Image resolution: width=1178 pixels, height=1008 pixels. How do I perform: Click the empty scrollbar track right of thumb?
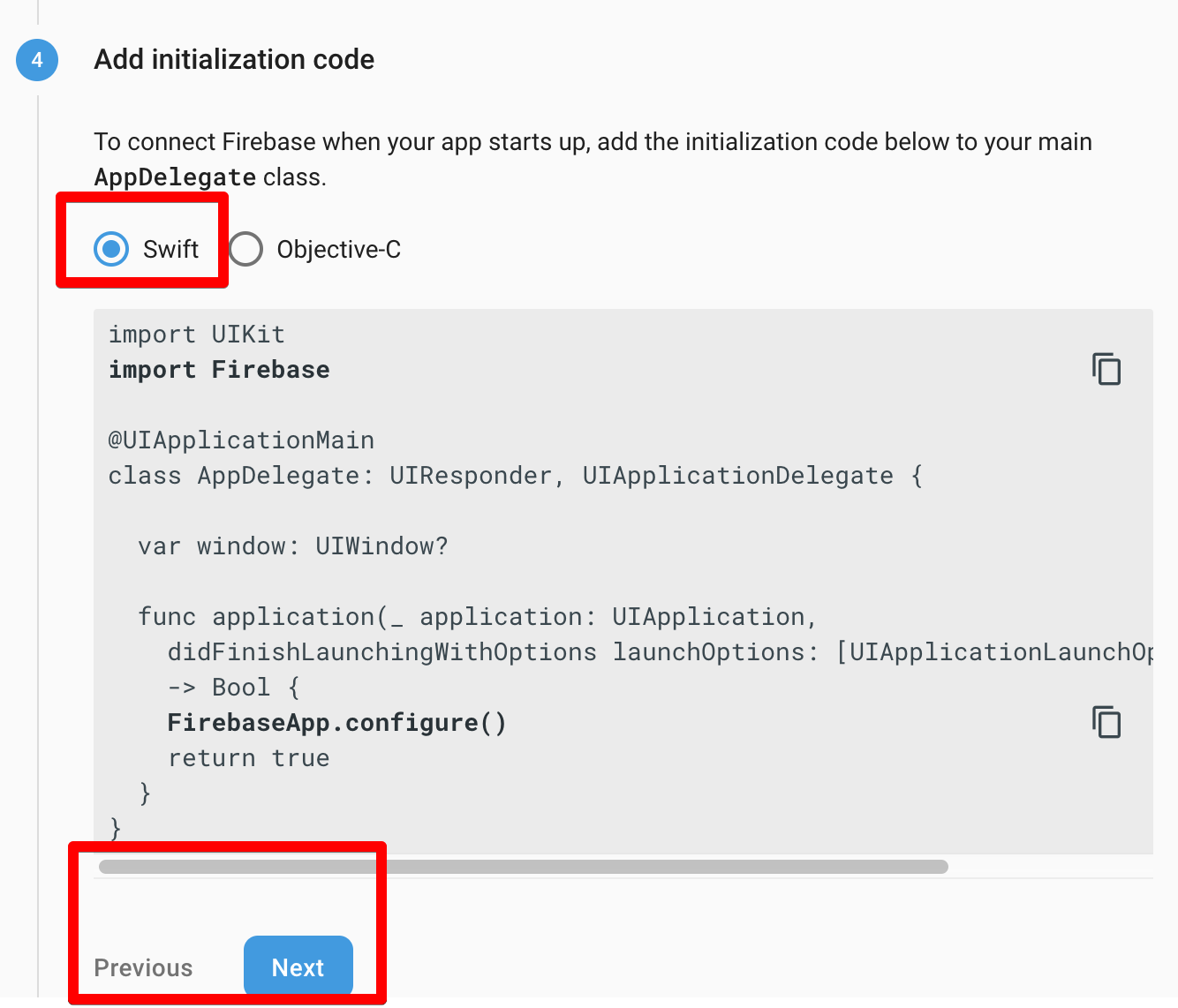tap(1051, 867)
